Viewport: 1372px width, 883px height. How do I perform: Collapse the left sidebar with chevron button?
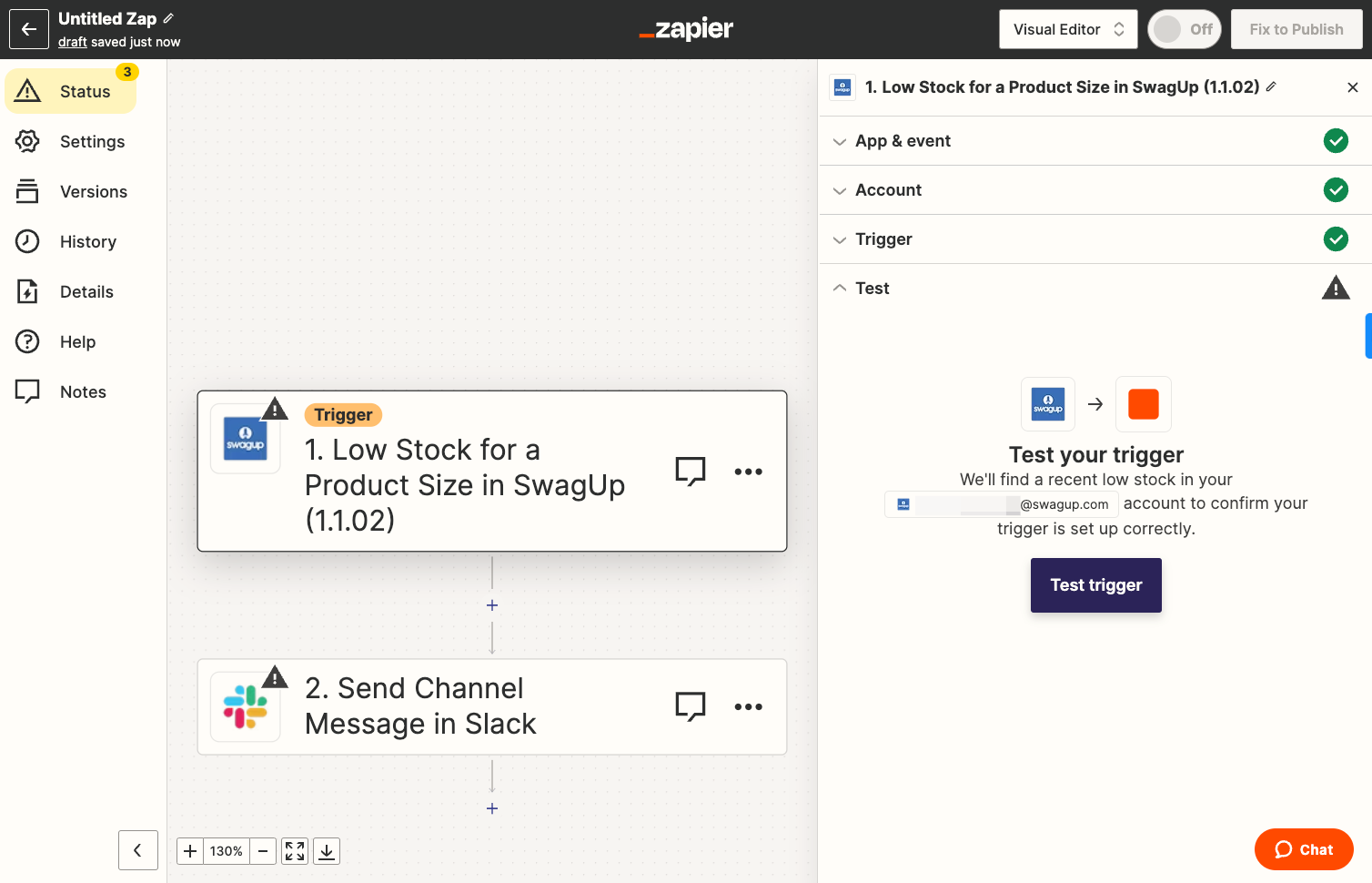pos(138,850)
